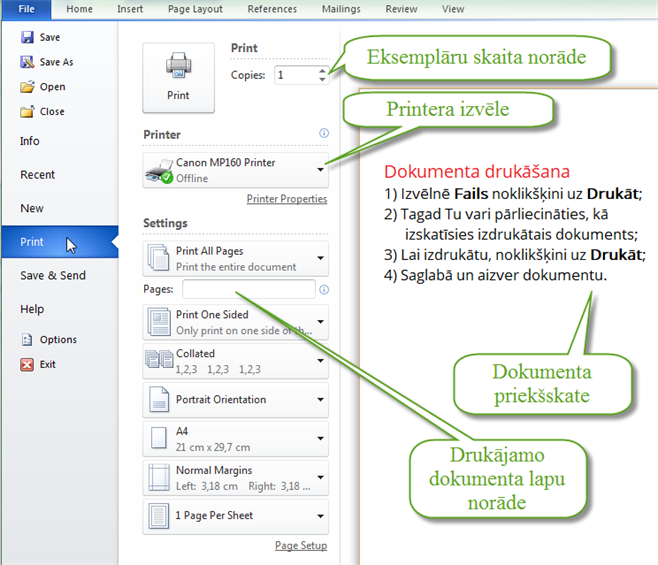This screenshot has height=565, width=658.
Task: Click the Save As icon
Action: point(27,62)
